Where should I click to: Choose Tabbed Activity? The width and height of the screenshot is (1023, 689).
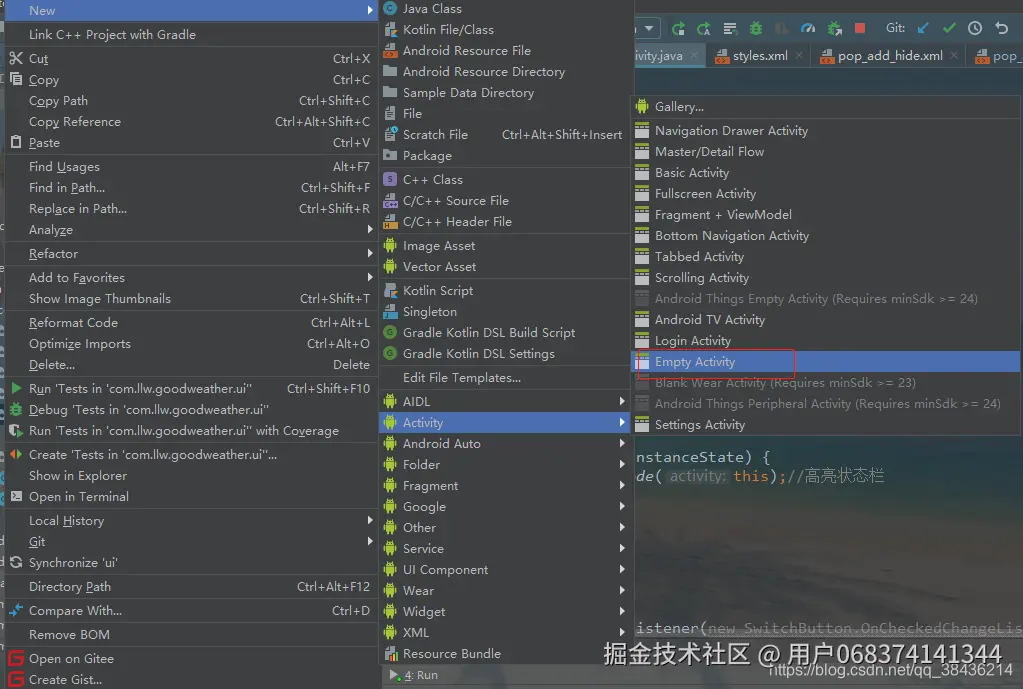coord(826,257)
